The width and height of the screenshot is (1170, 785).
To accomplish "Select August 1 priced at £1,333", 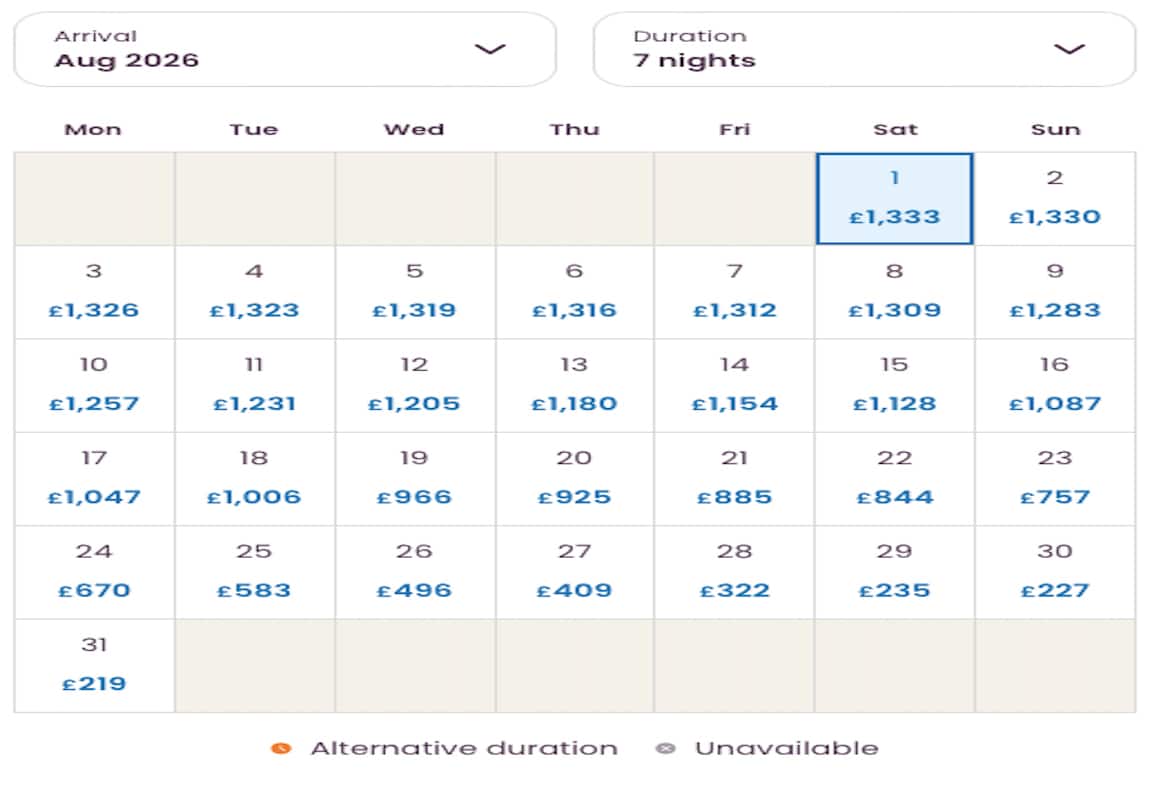I will pos(895,198).
